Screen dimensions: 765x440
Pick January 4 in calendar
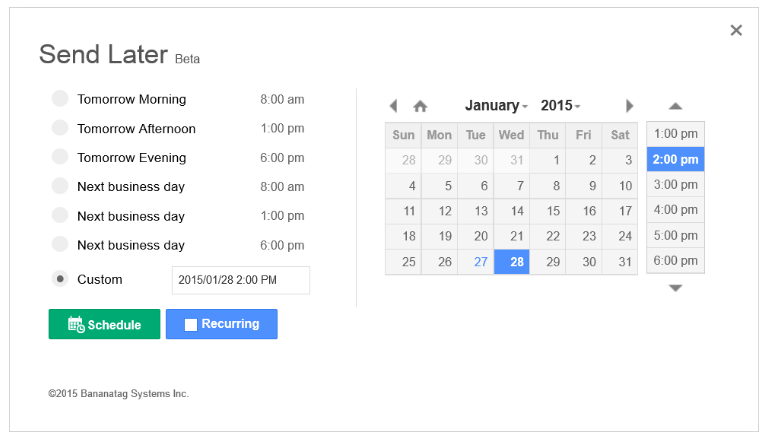pyautogui.click(x=403, y=185)
